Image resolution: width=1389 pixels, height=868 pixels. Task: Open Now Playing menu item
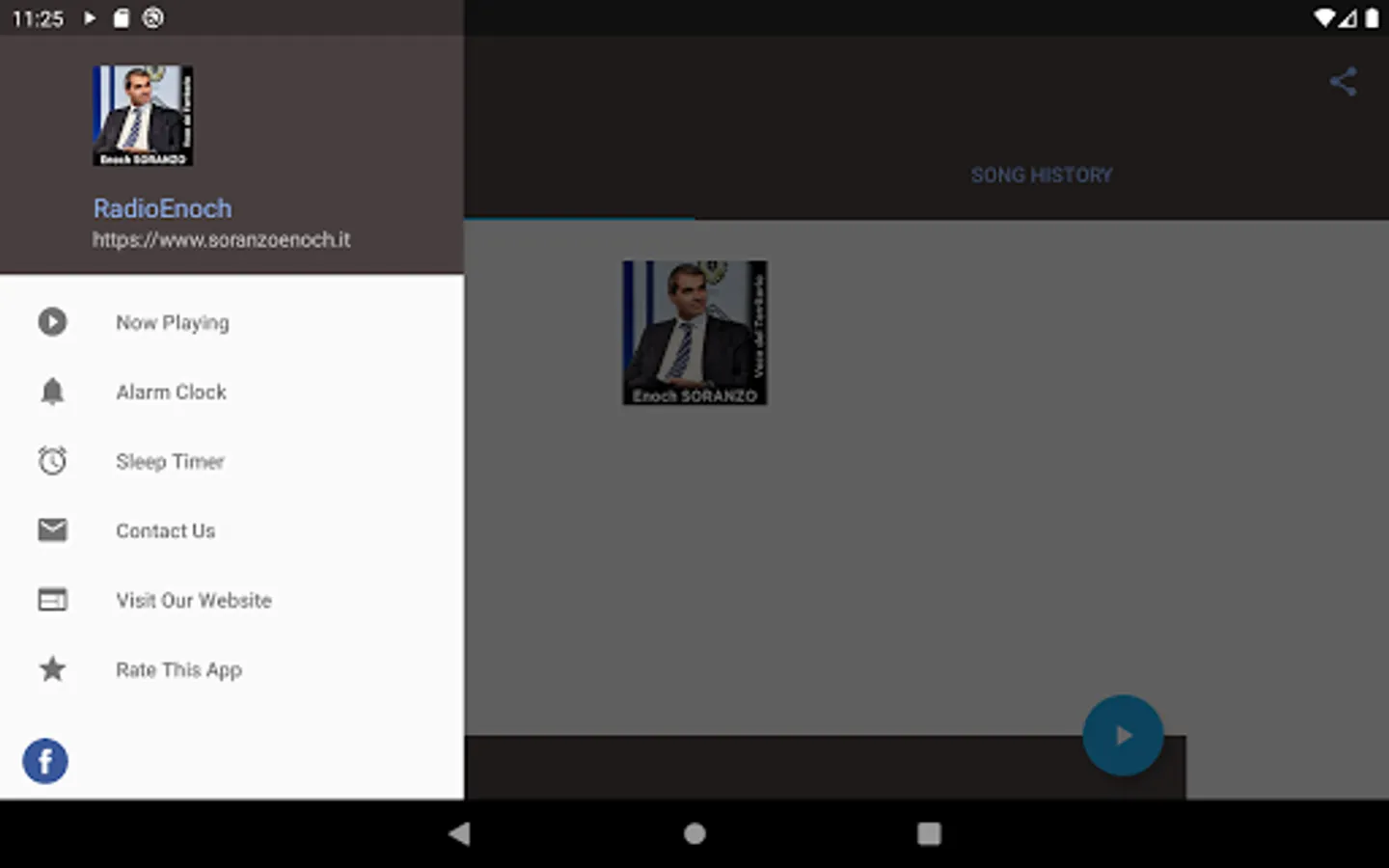(231, 322)
